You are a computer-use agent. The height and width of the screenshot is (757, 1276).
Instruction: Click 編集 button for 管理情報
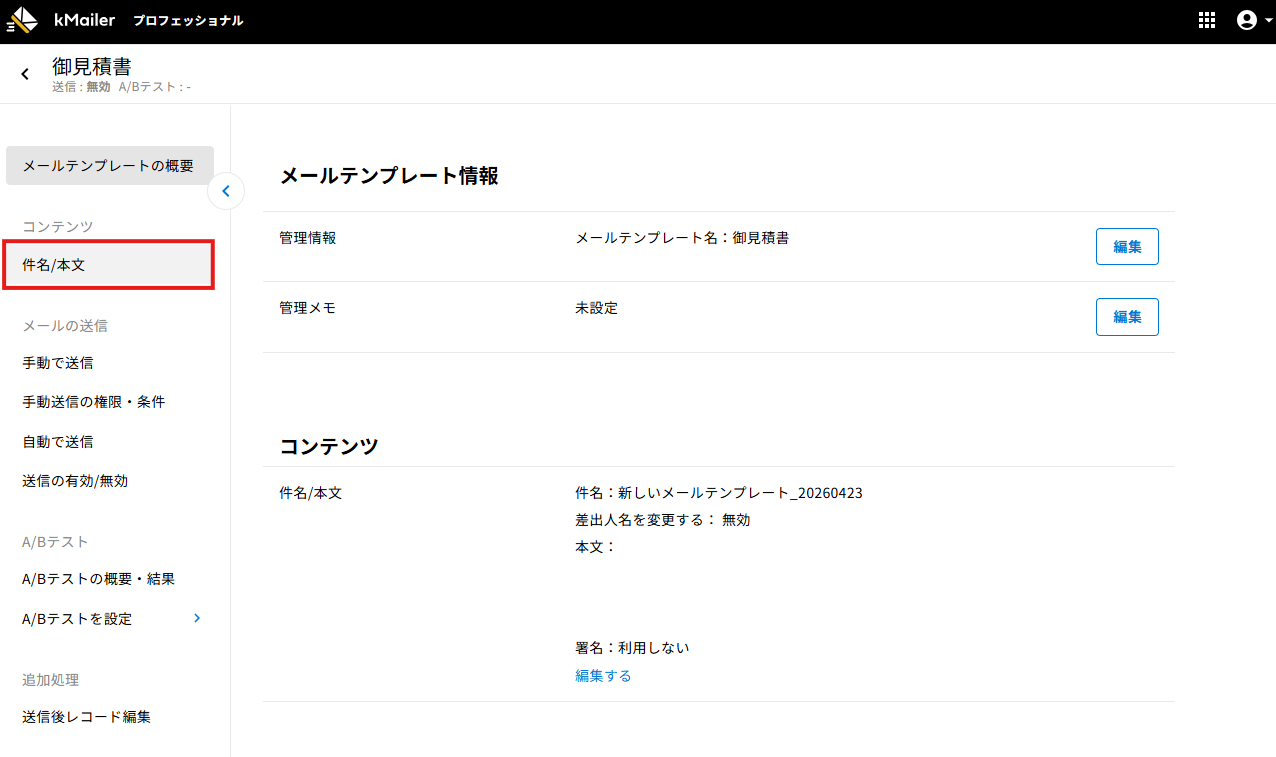[x=1127, y=246]
